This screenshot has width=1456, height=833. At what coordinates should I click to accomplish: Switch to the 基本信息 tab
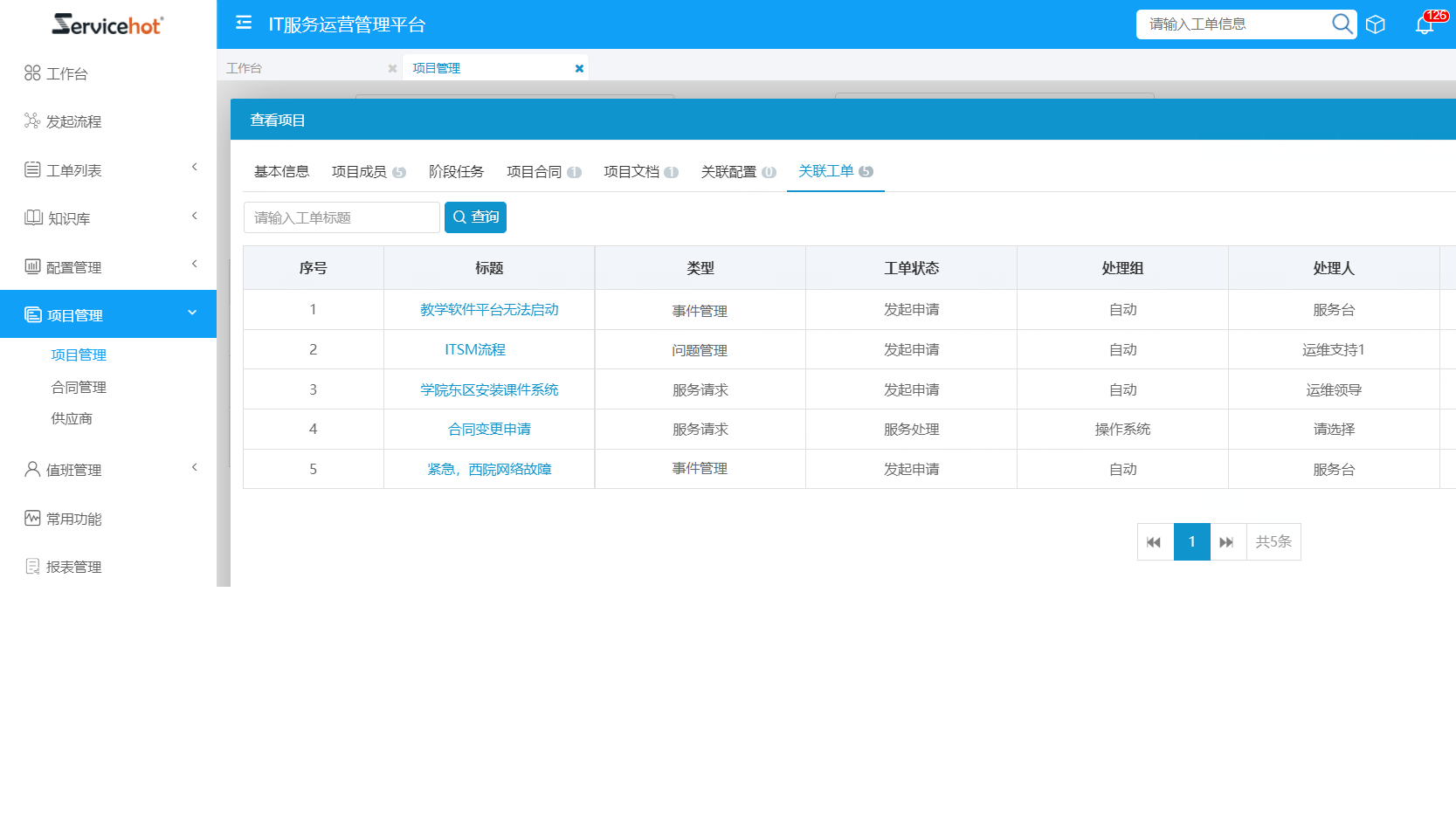[x=280, y=171]
